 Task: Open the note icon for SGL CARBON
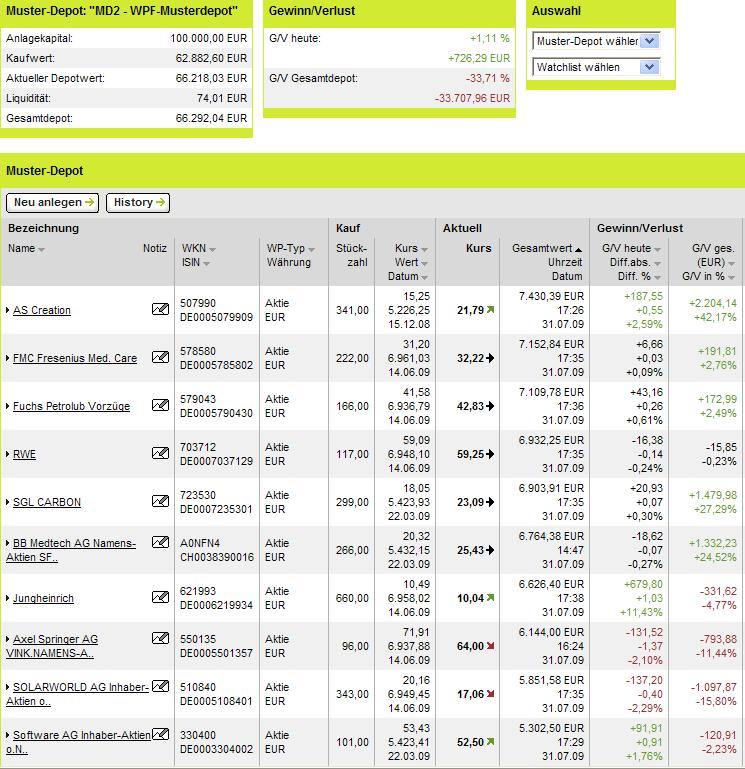coord(160,501)
